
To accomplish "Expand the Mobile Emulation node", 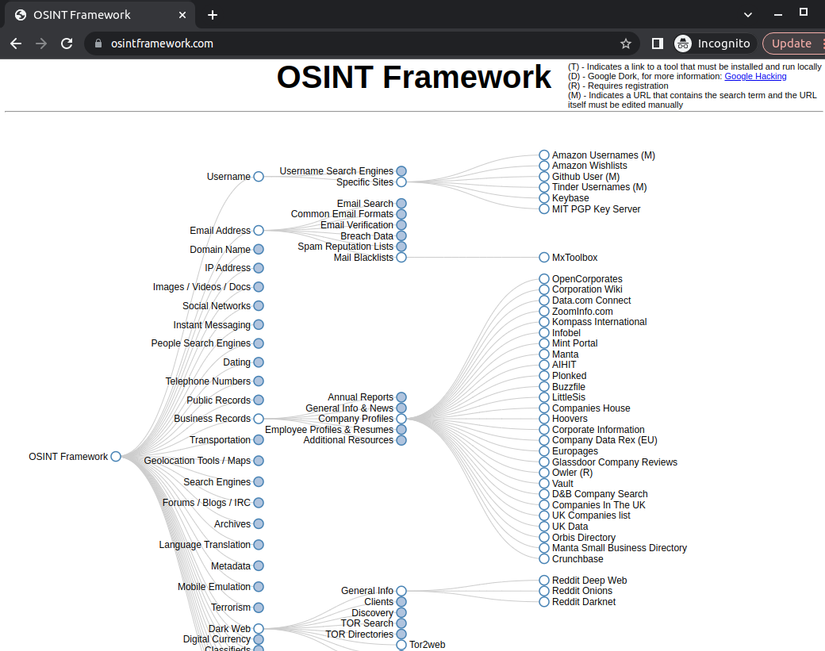I will tap(258, 586).
